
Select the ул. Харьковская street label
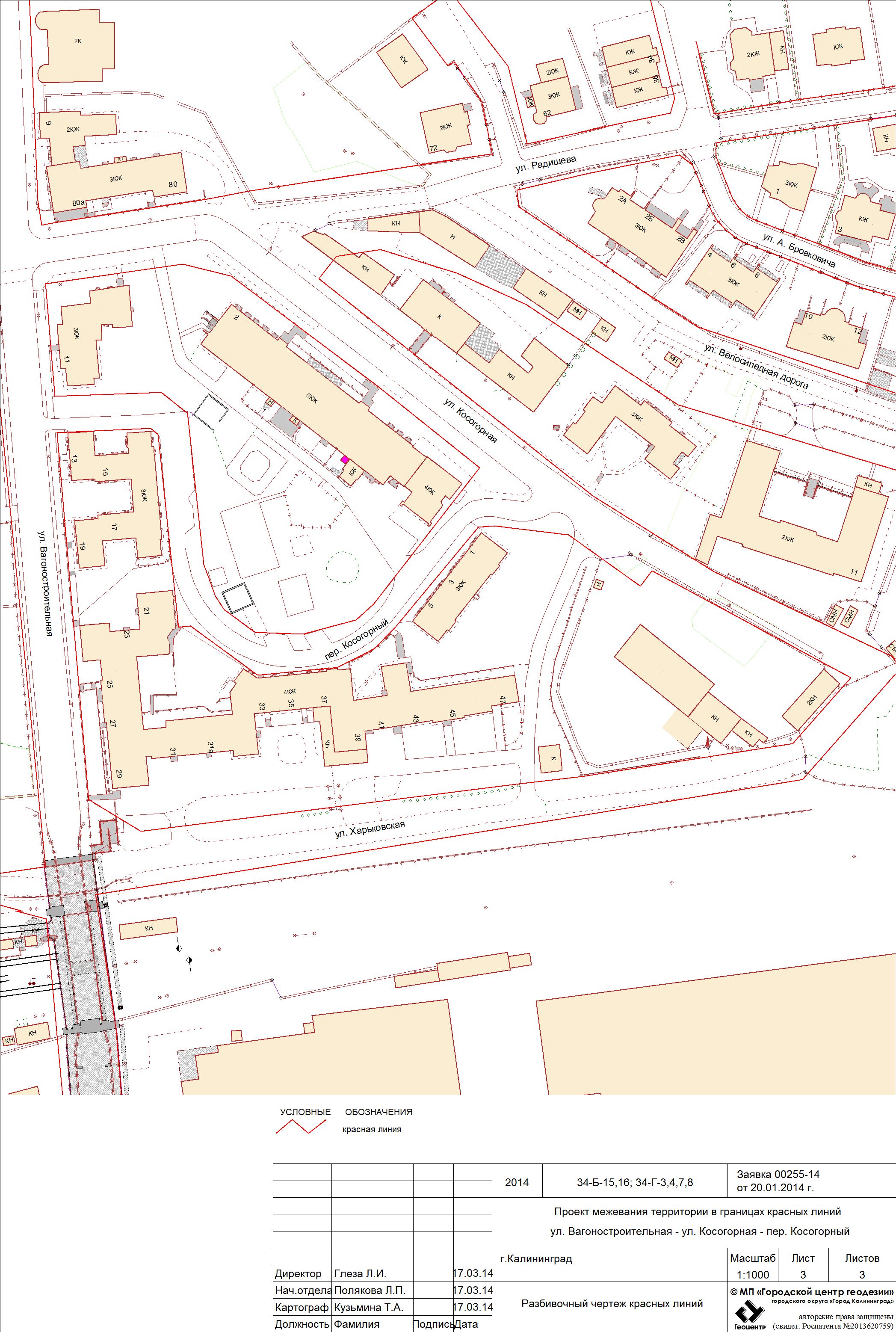[x=370, y=830]
